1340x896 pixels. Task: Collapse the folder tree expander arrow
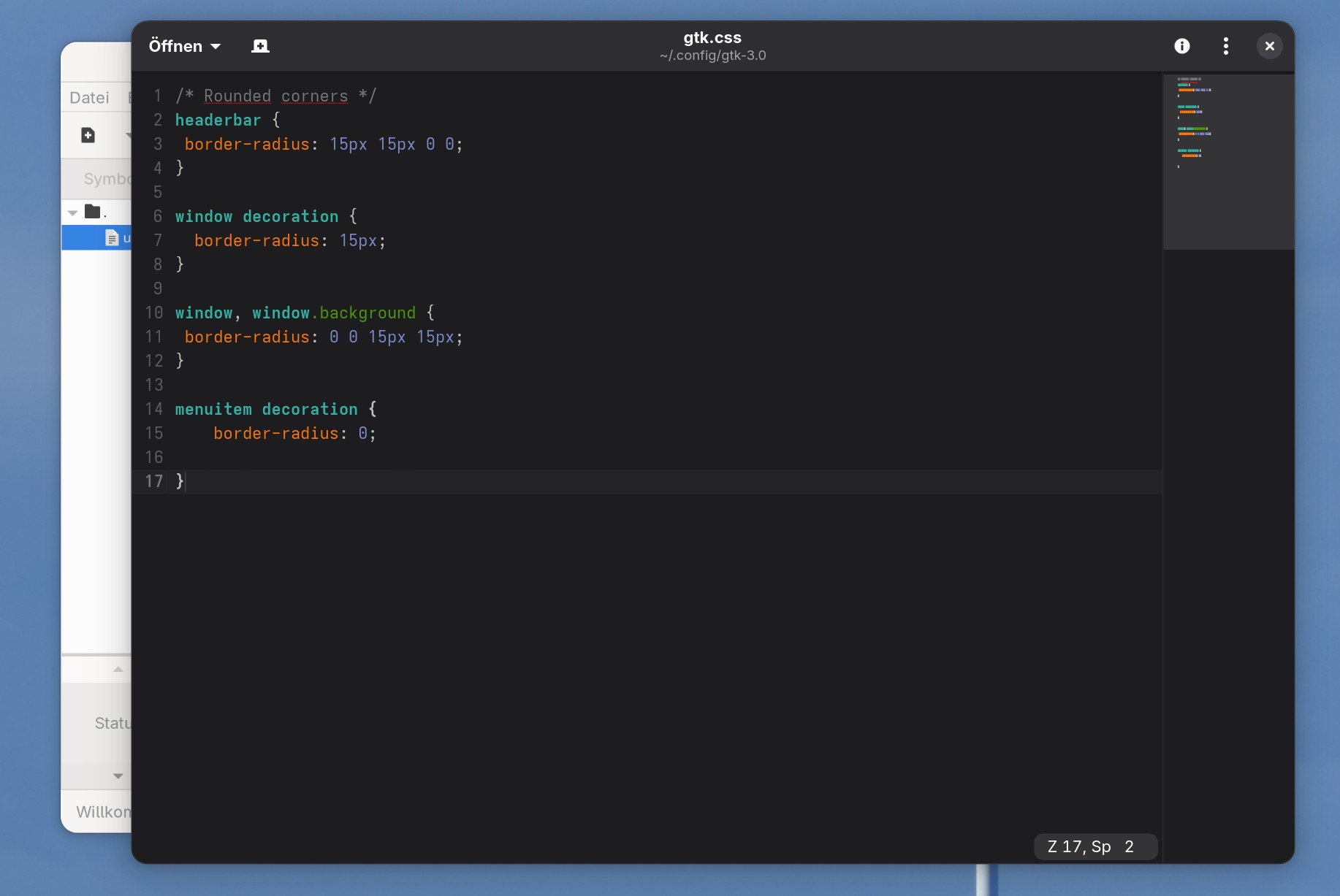[73, 212]
